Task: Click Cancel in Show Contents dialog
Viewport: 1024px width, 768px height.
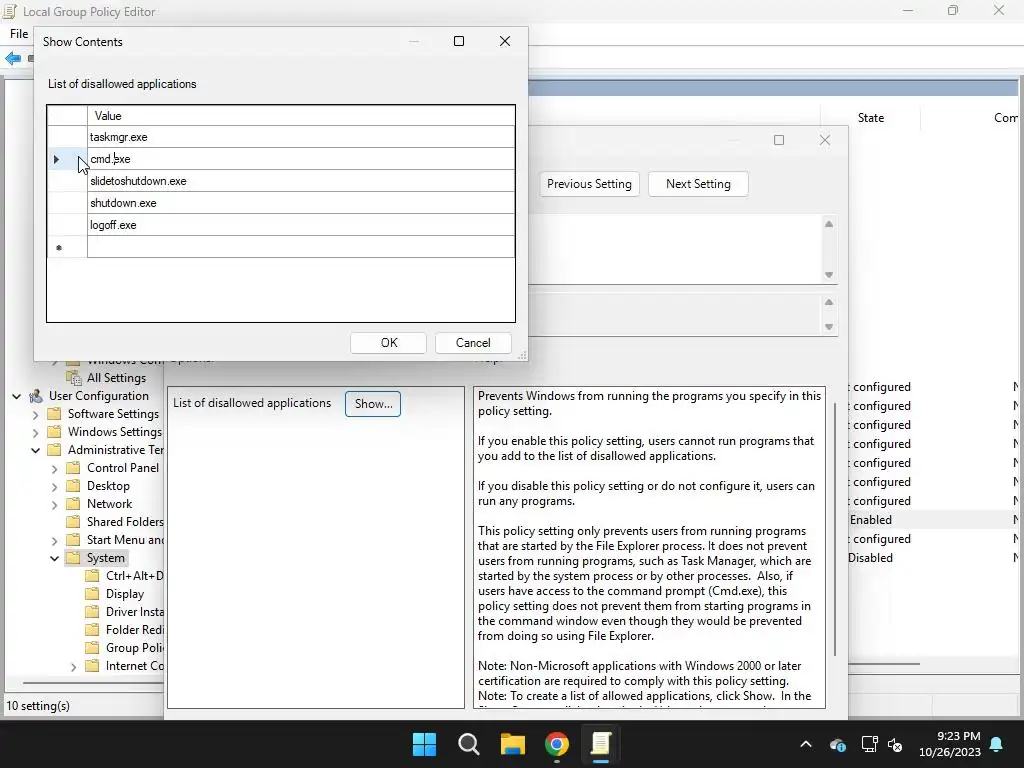Action: pyautogui.click(x=473, y=343)
